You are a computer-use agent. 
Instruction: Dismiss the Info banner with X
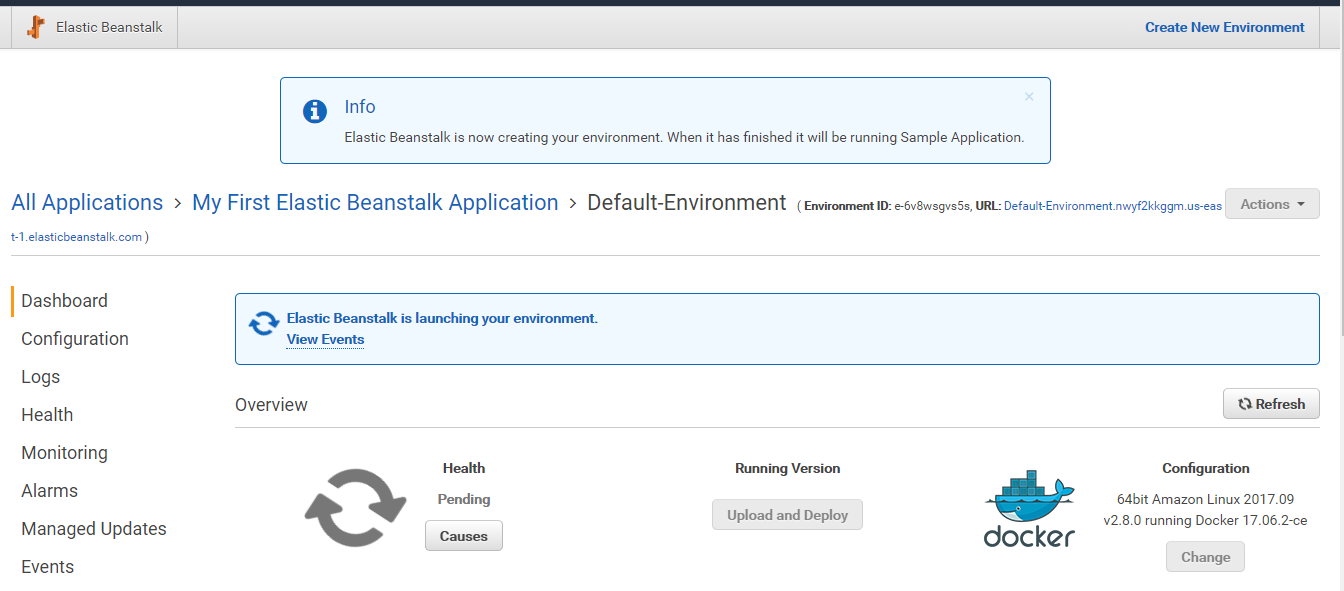(1029, 97)
